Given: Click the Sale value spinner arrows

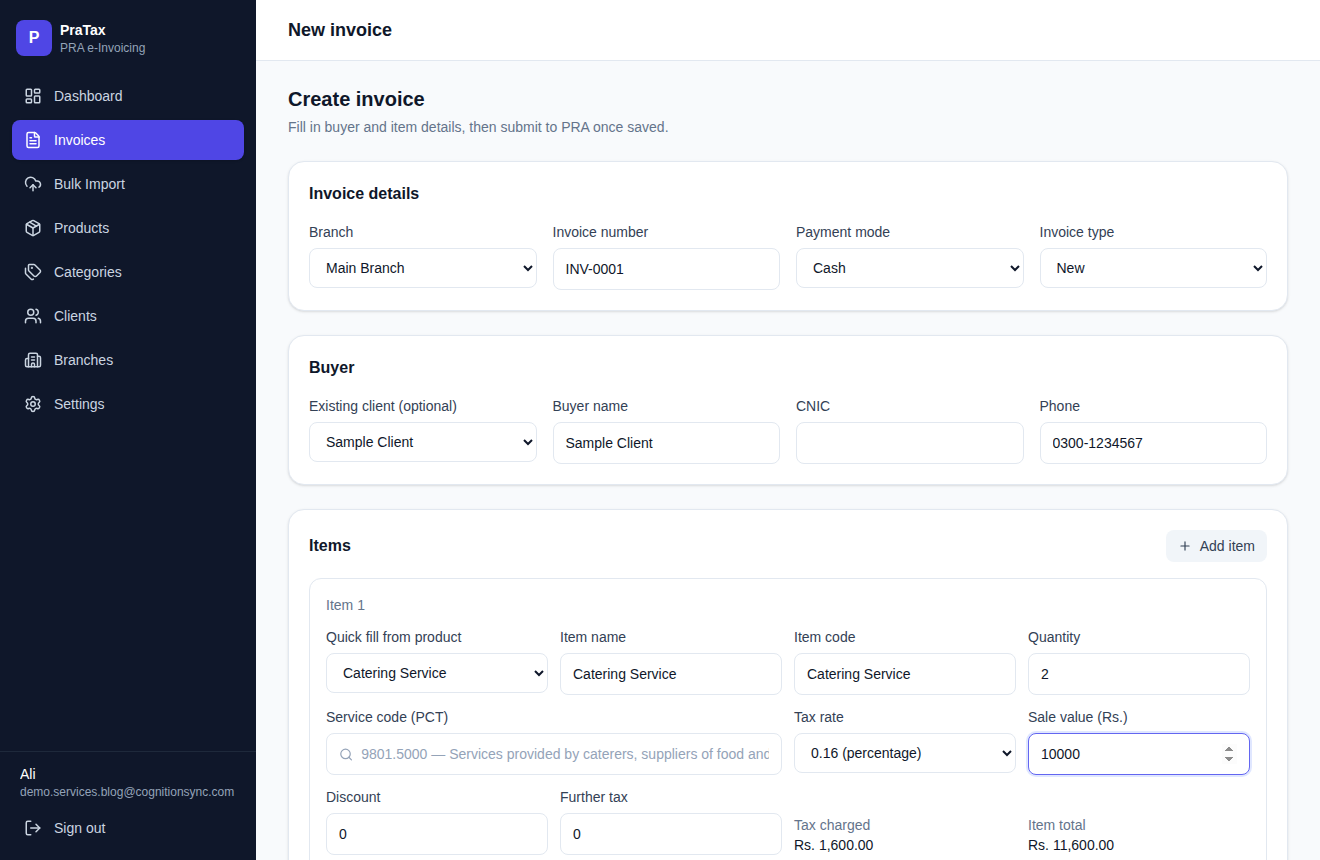Looking at the screenshot, I should pyautogui.click(x=1229, y=754).
